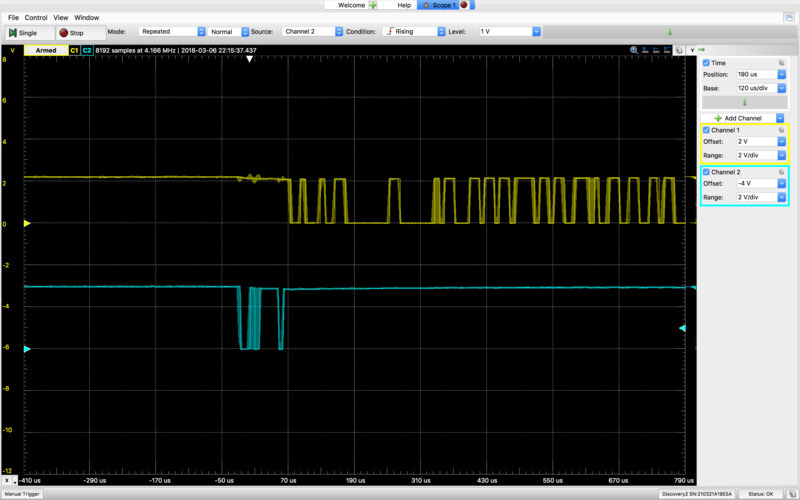Open the small dropdown arrow beside X button
800x500 pixels.
(15, 481)
